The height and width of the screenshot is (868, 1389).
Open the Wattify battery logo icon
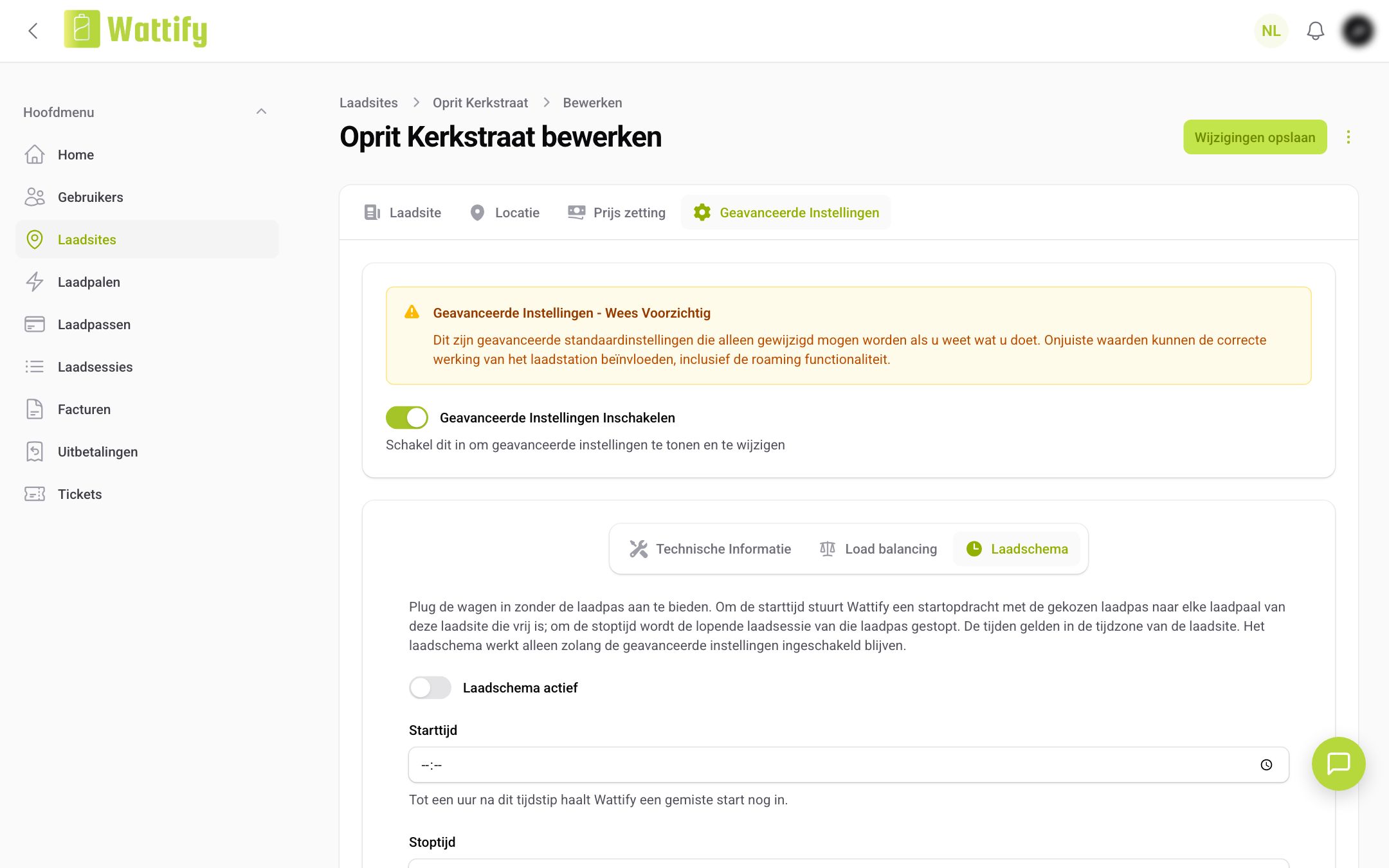(x=82, y=29)
